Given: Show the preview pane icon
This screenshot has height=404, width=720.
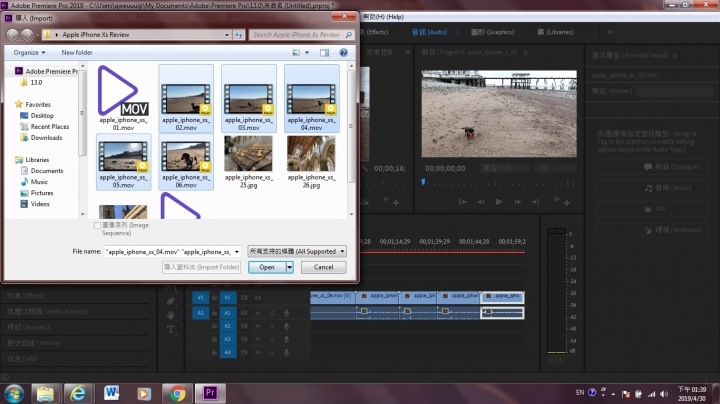Looking at the screenshot, I should pos(324,53).
